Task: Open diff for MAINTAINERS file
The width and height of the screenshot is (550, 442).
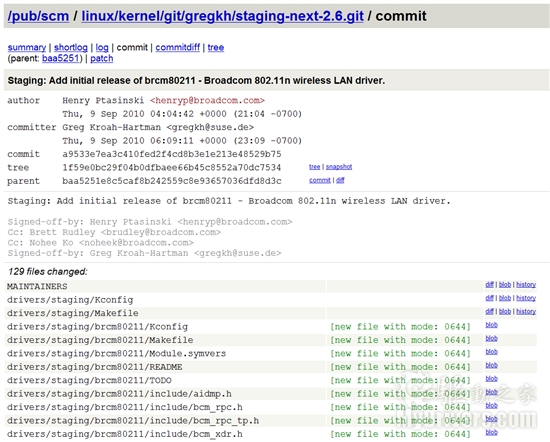Action: pos(490,284)
